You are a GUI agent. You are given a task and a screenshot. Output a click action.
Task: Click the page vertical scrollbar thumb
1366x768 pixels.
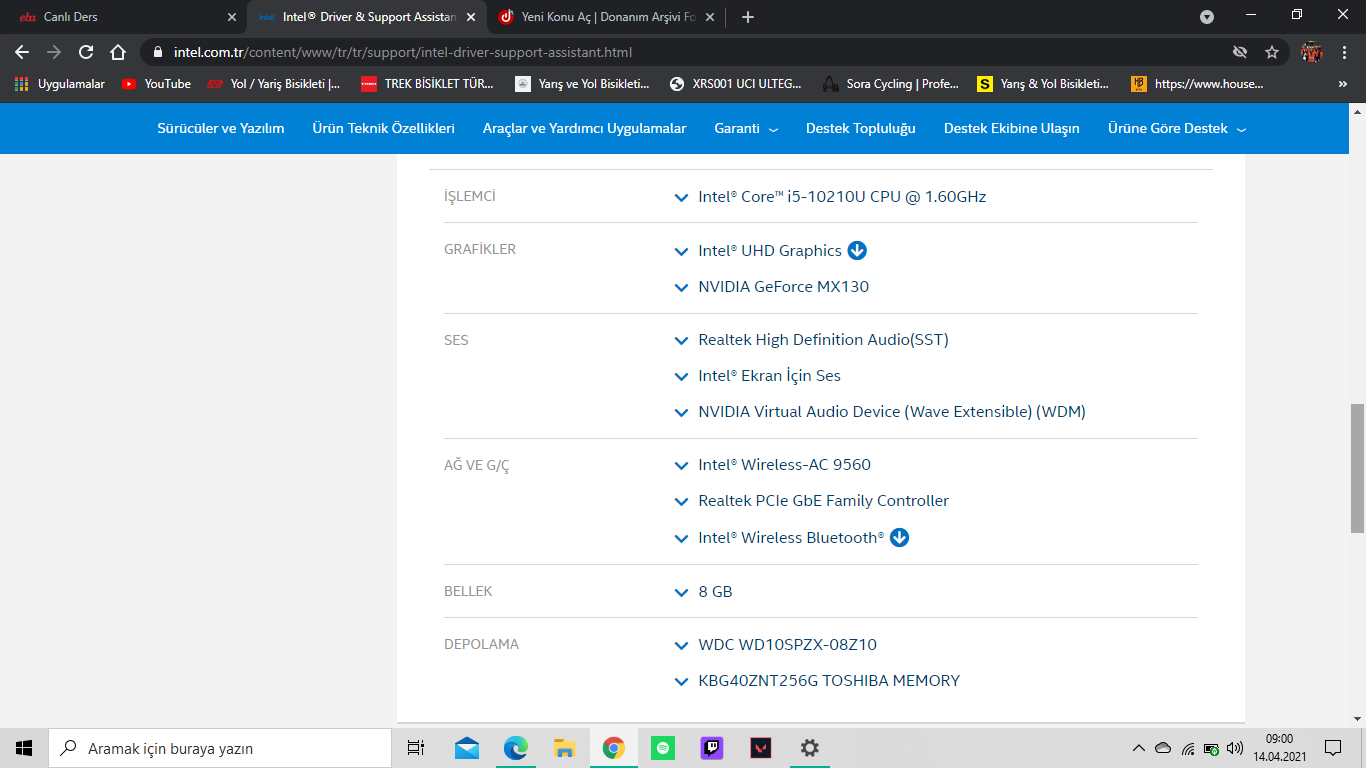(x=1357, y=468)
